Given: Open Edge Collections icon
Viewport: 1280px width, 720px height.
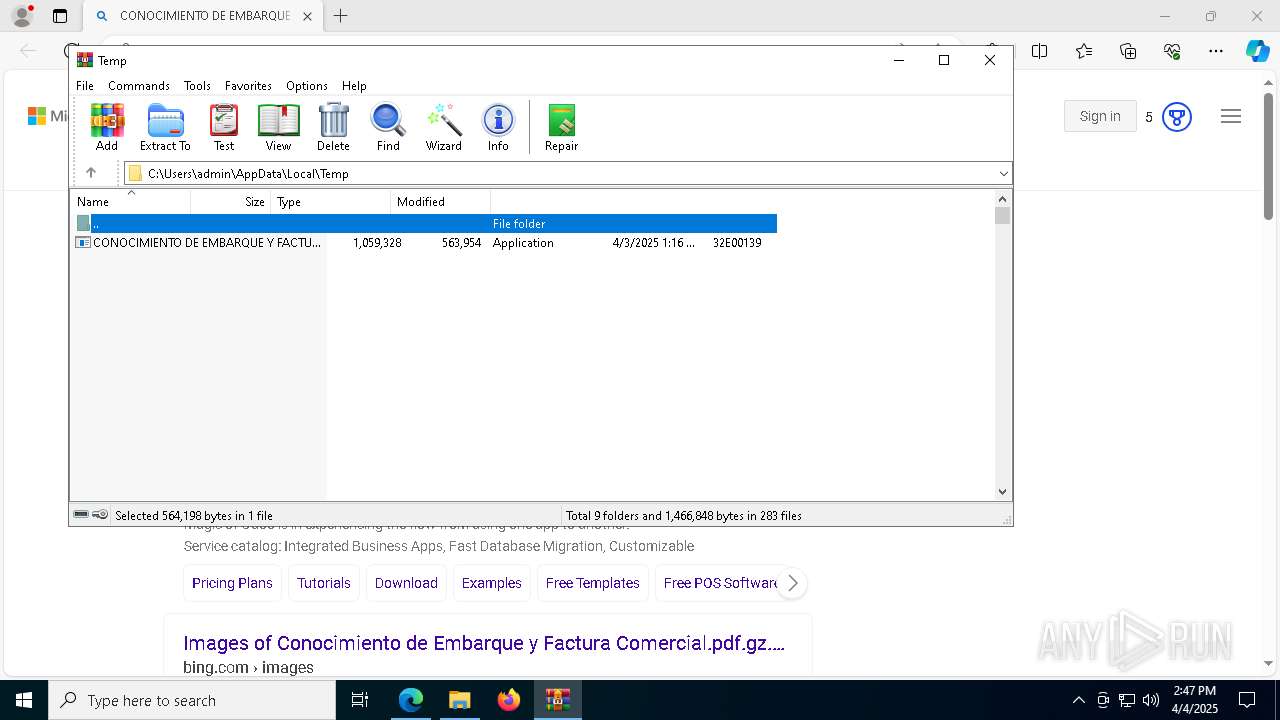Looking at the screenshot, I should click(x=1128, y=51).
